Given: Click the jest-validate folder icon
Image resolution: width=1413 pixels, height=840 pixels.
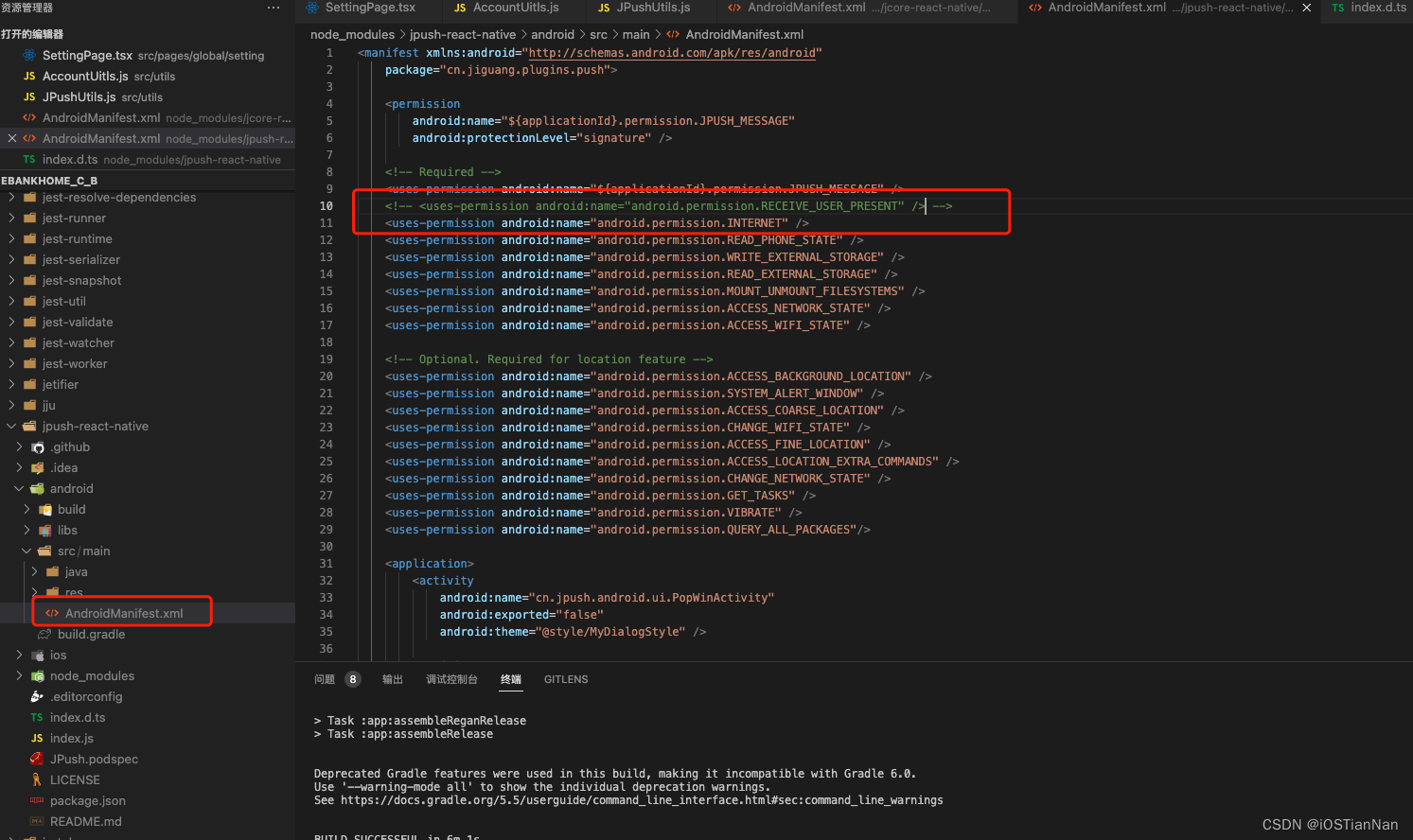Looking at the screenshot, I should point(29,323).
